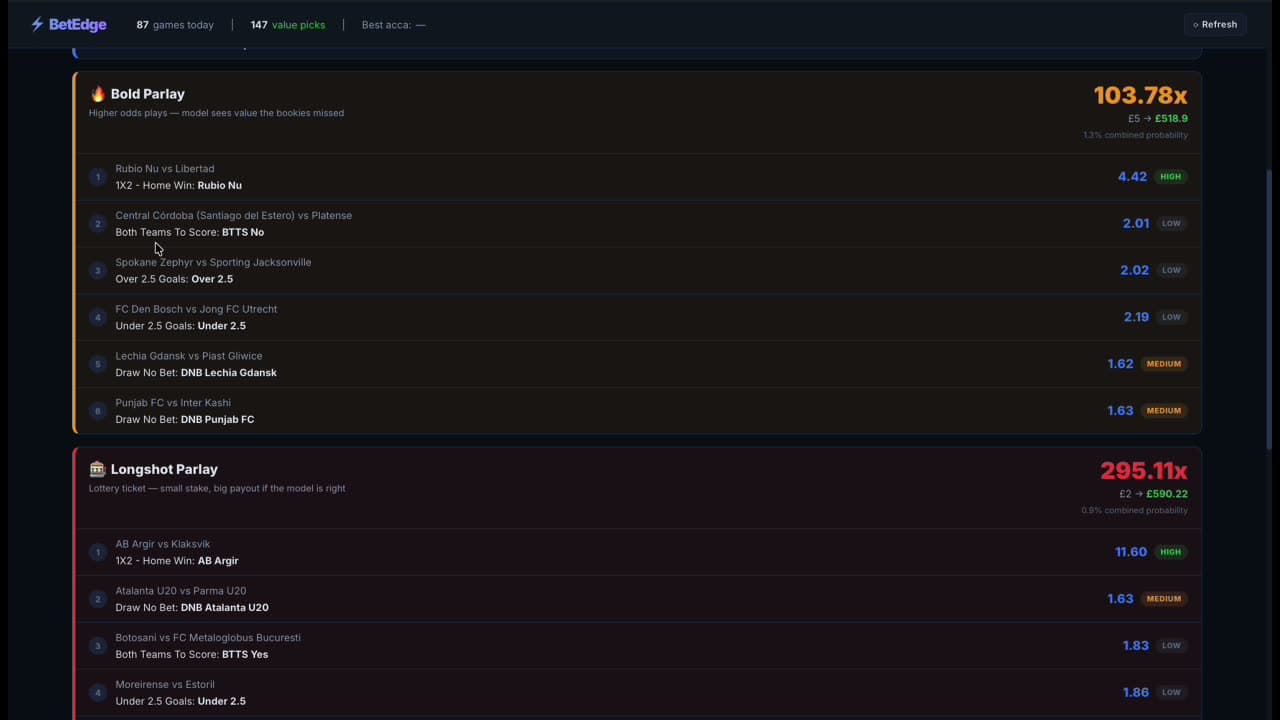Open 'Punjab FC vs Inter Kashi' match
The height and width of the screenshot is (720, 1280).
pyautogui.click(x=173, y=403)
